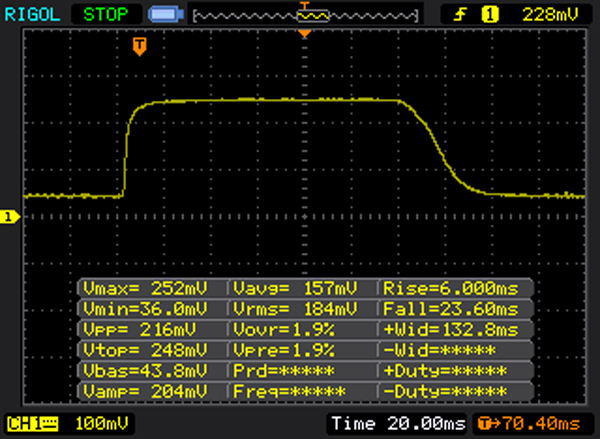Click the 228mV trigger level readout
600x439 pixels.
[550, 14]
